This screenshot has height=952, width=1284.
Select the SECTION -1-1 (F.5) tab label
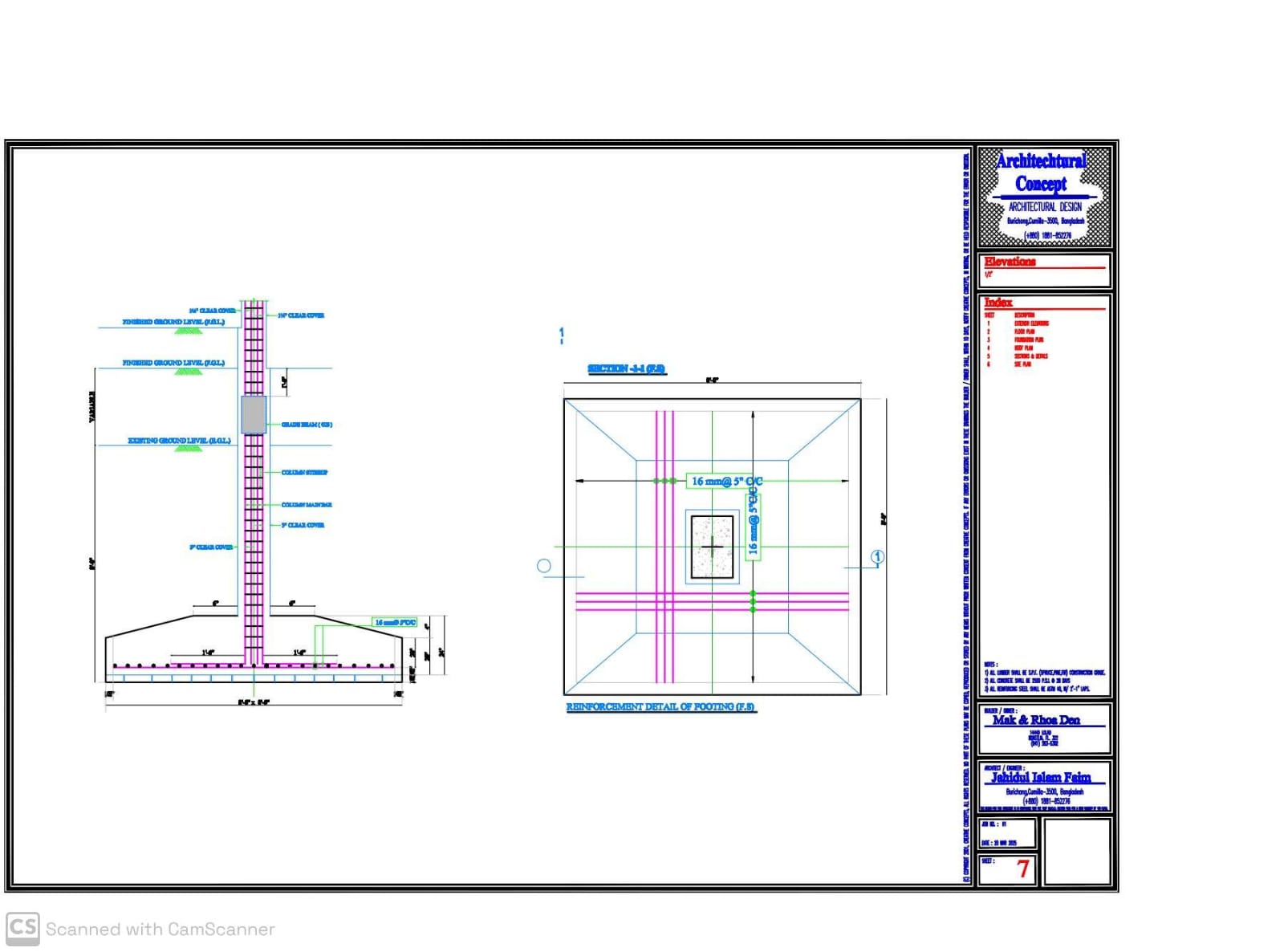[x=626, y=370]
